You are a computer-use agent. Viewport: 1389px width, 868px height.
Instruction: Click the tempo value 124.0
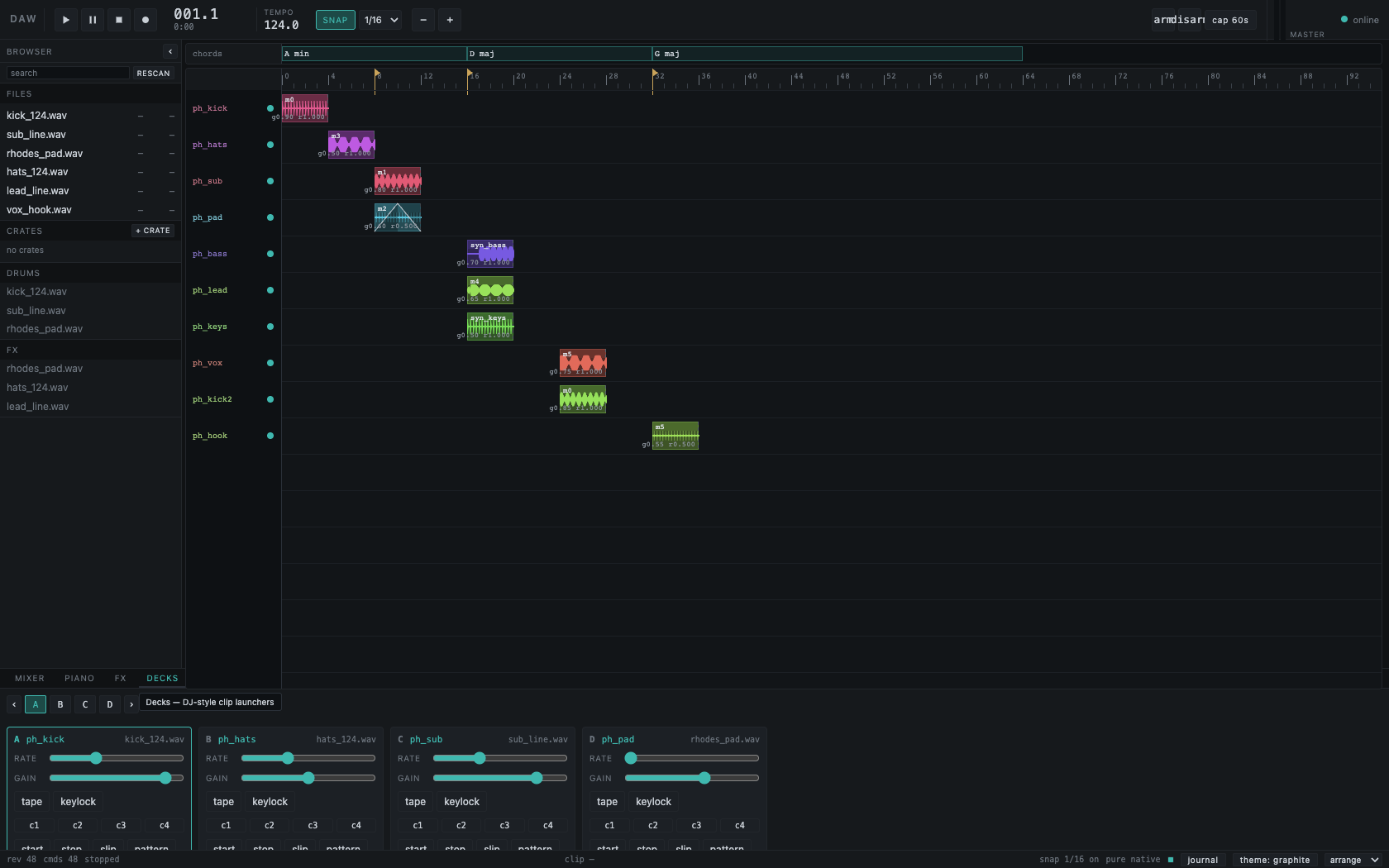[x=281, y=25]
